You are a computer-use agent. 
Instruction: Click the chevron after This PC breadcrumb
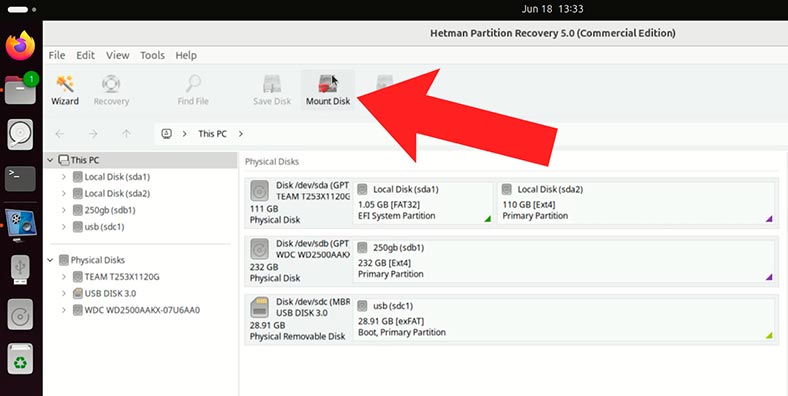click(x=241, y=134)
